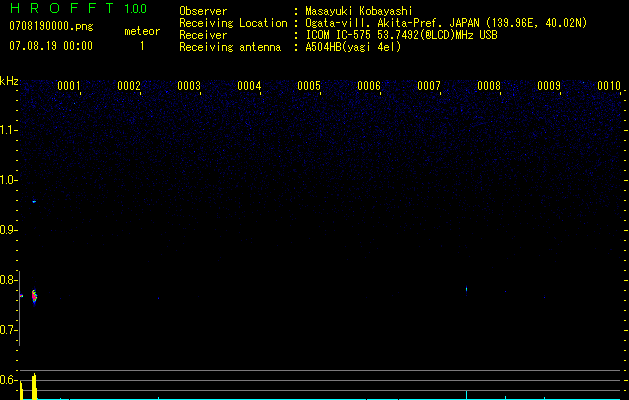Click time marker 0008
This screenshot has height=400, width=629.
pos(489,86)
